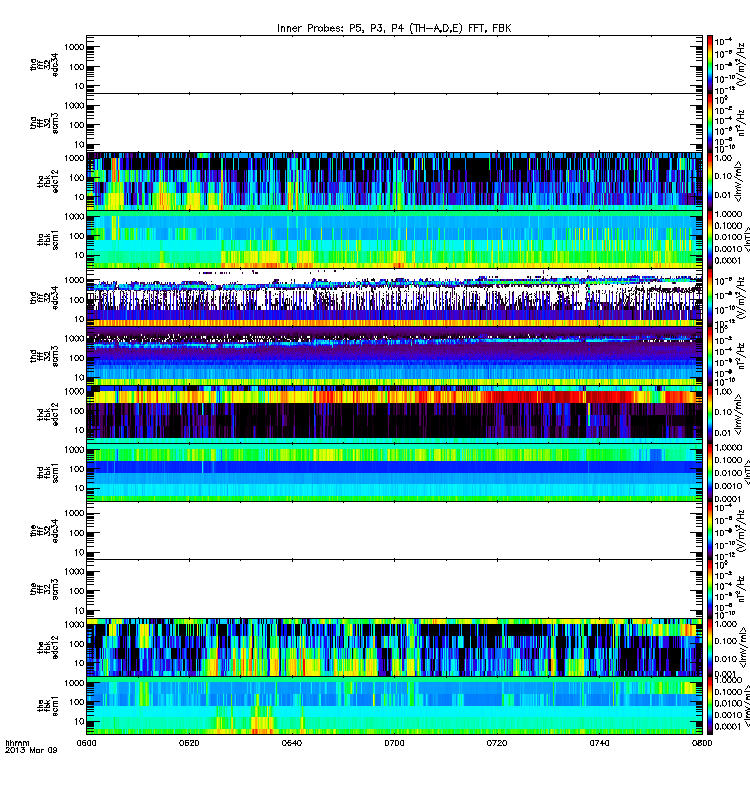This screenshot has width=750, height=800.
Task: Click the tha fbk scm1 spectrogram panel
Action: [394, 239]
